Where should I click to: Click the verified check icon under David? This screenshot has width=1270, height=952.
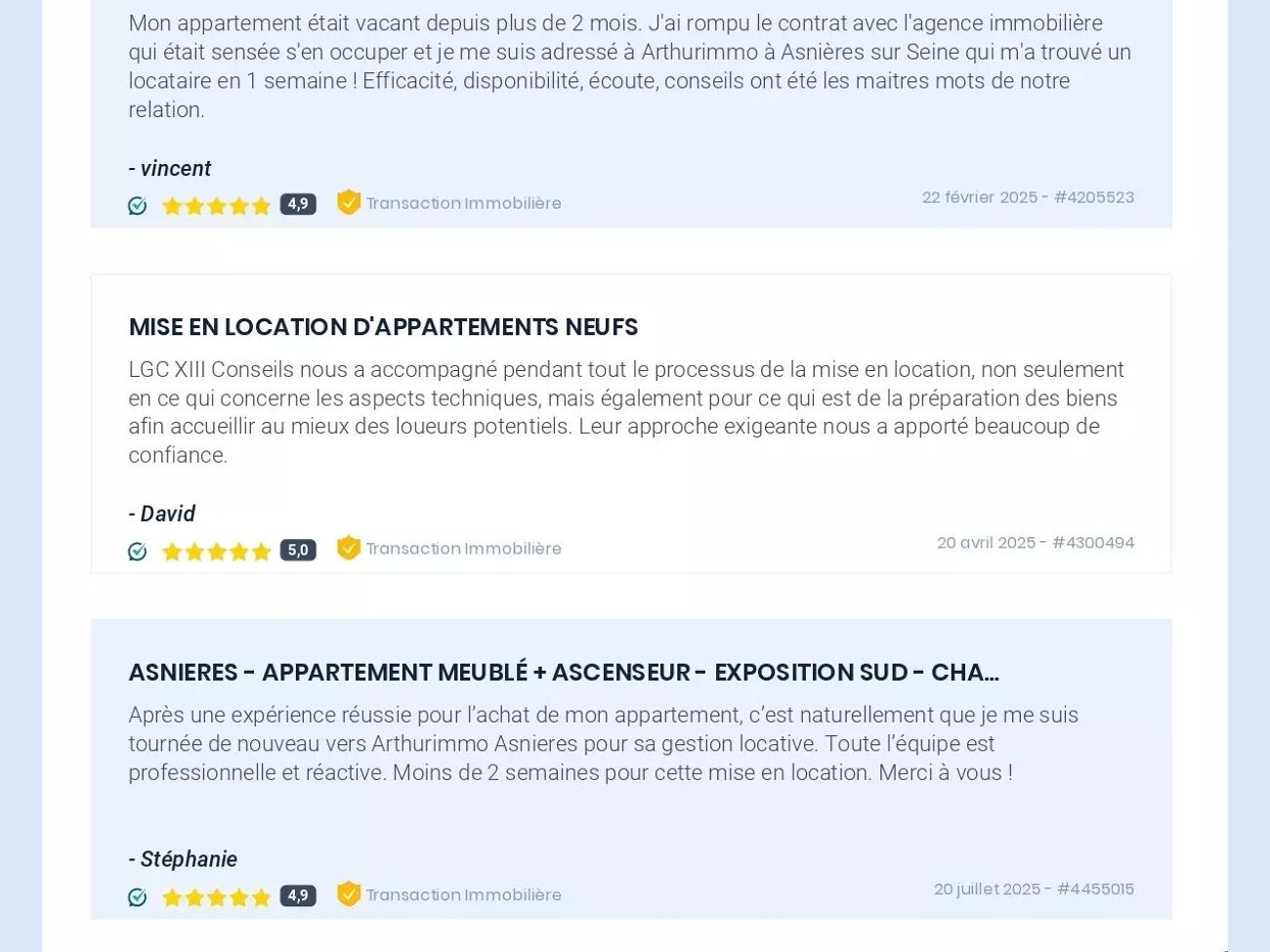pos(138,552)
